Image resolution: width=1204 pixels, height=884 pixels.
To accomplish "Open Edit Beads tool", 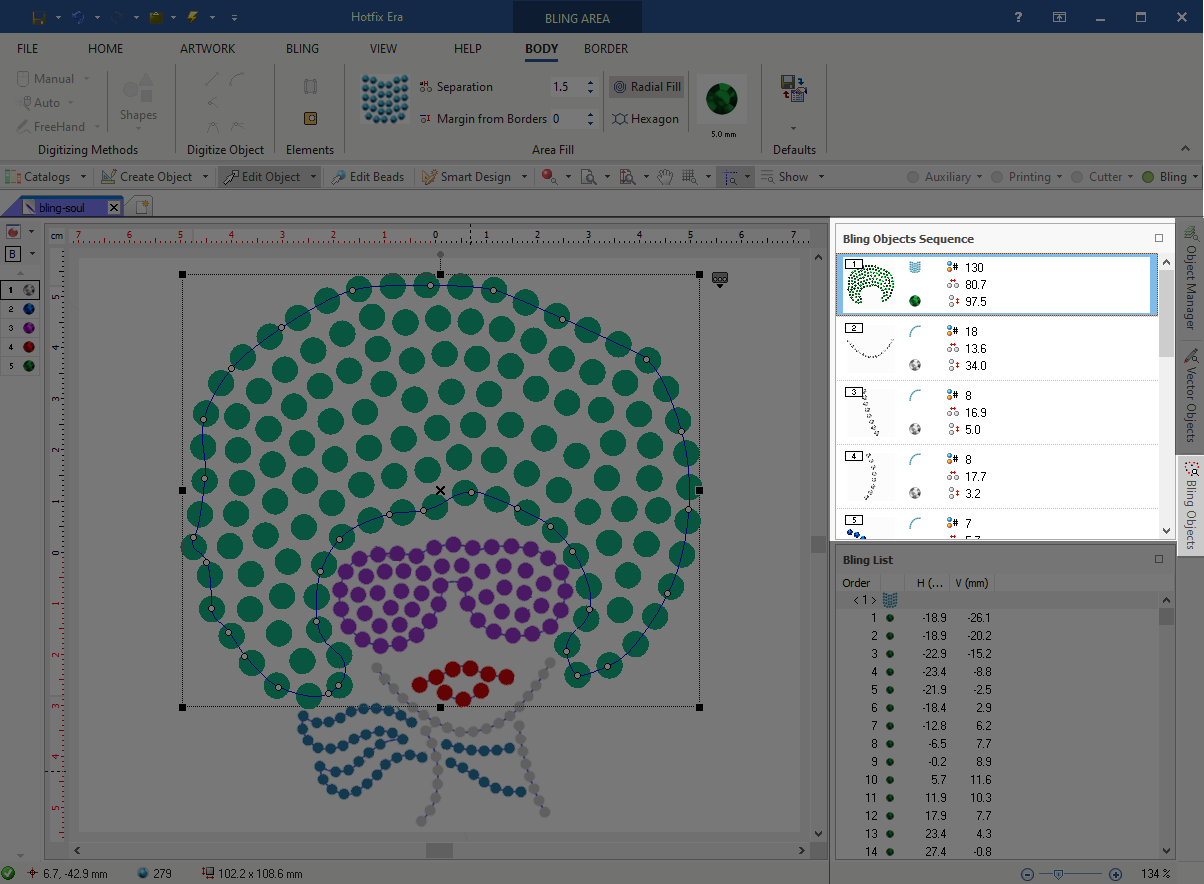I will pos(367,177).
